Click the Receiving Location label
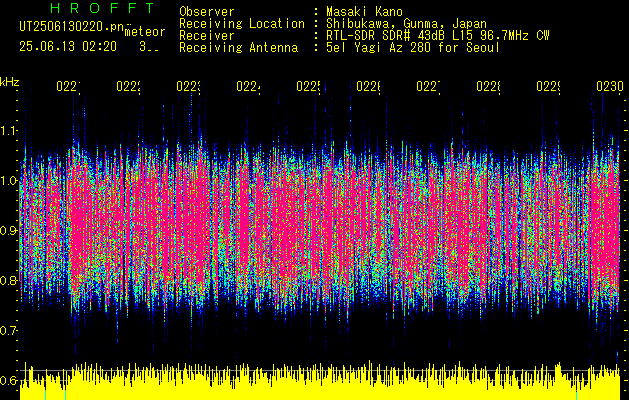Image resolution: width=629 pixels, height=400 pixels. pos(242,24)
